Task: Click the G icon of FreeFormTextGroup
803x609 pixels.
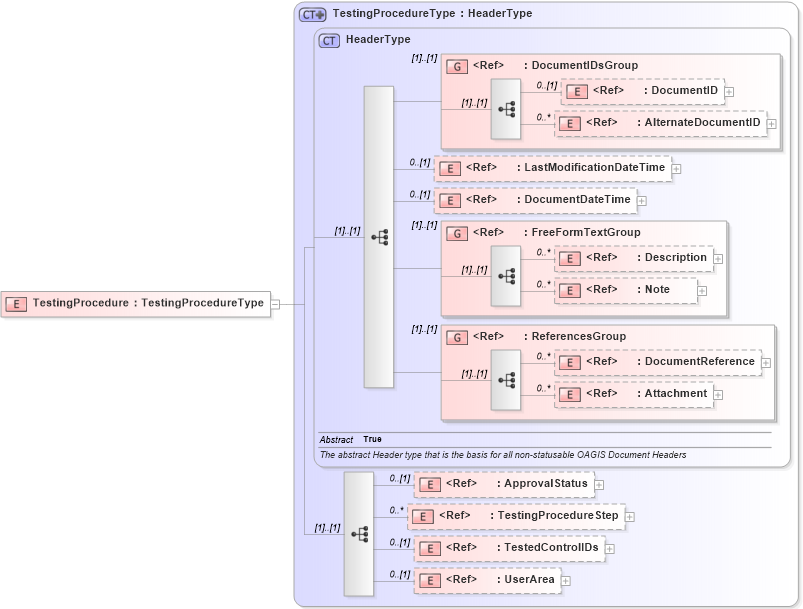Action: pos(458,232)
